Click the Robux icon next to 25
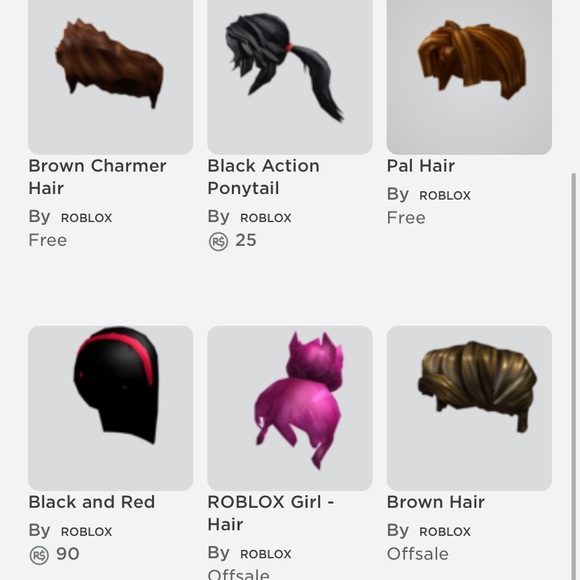 (x=218, y=242)
